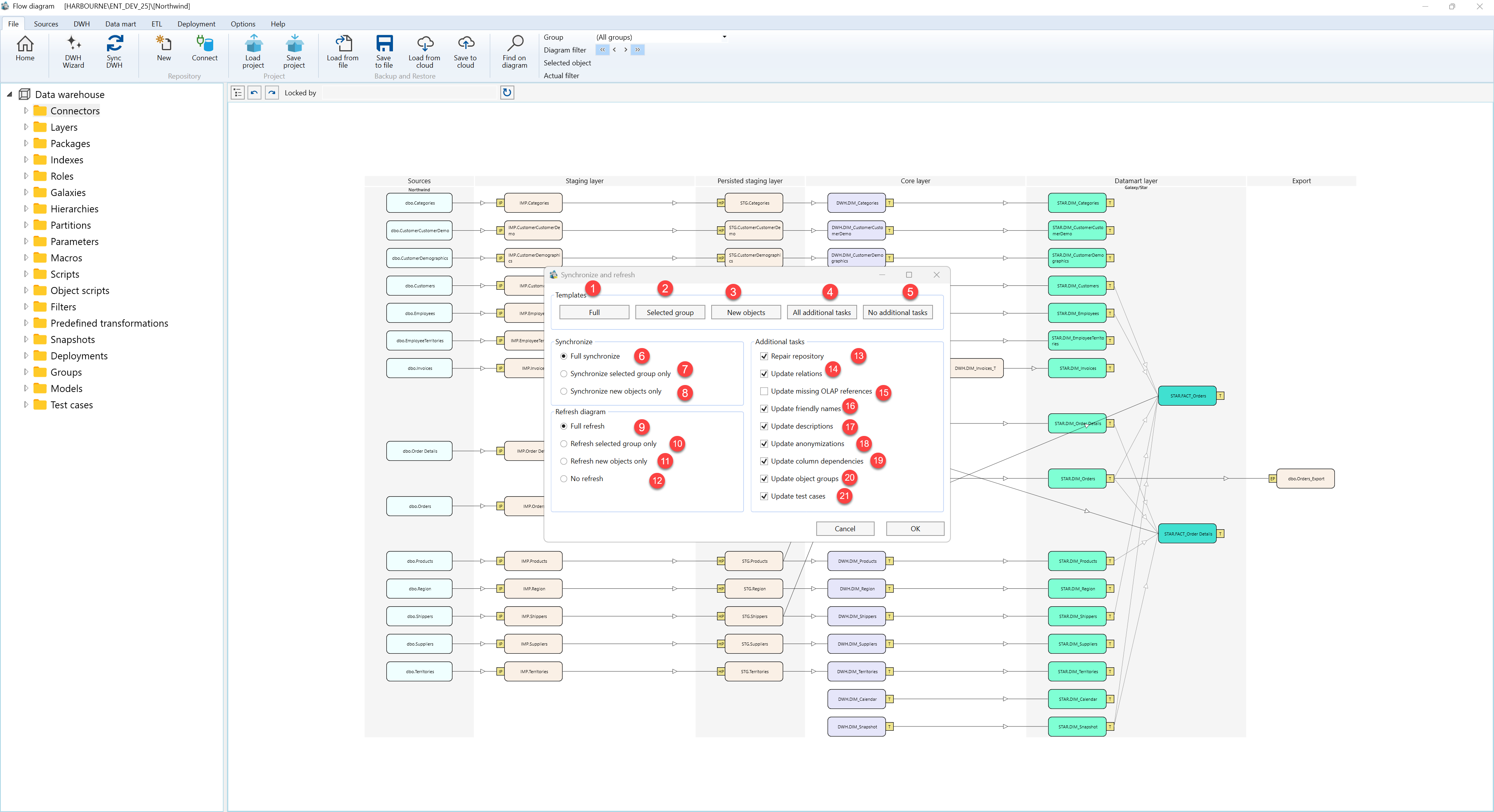Click refresh icon beside Locked by field
1494x812 pixels.
[507, 93]
